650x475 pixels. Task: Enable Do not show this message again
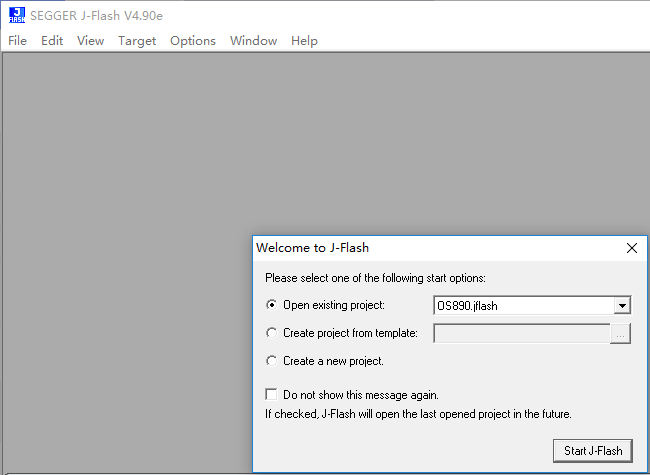coord(271,394)
